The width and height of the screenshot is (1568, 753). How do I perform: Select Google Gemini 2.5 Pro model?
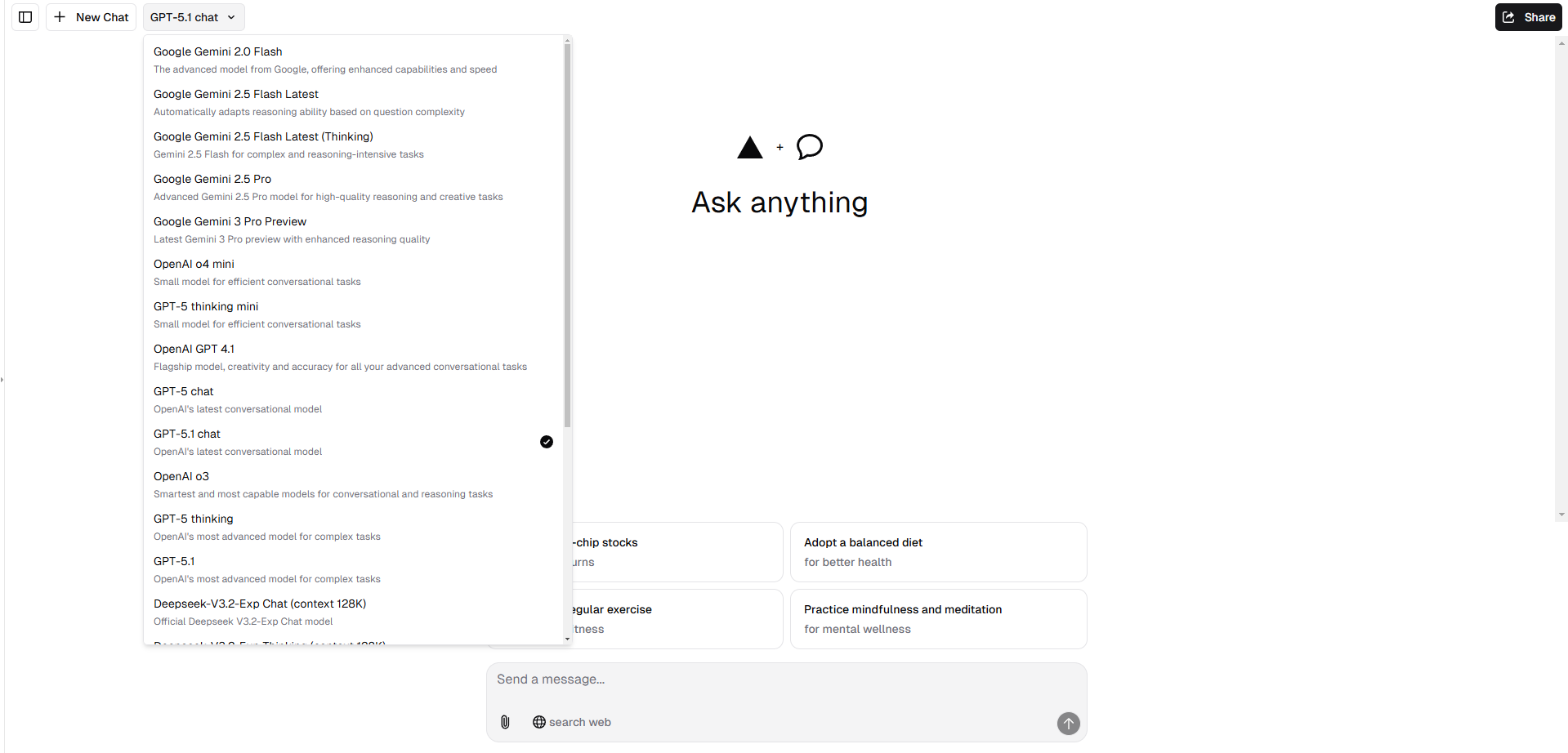coord(353,187)
